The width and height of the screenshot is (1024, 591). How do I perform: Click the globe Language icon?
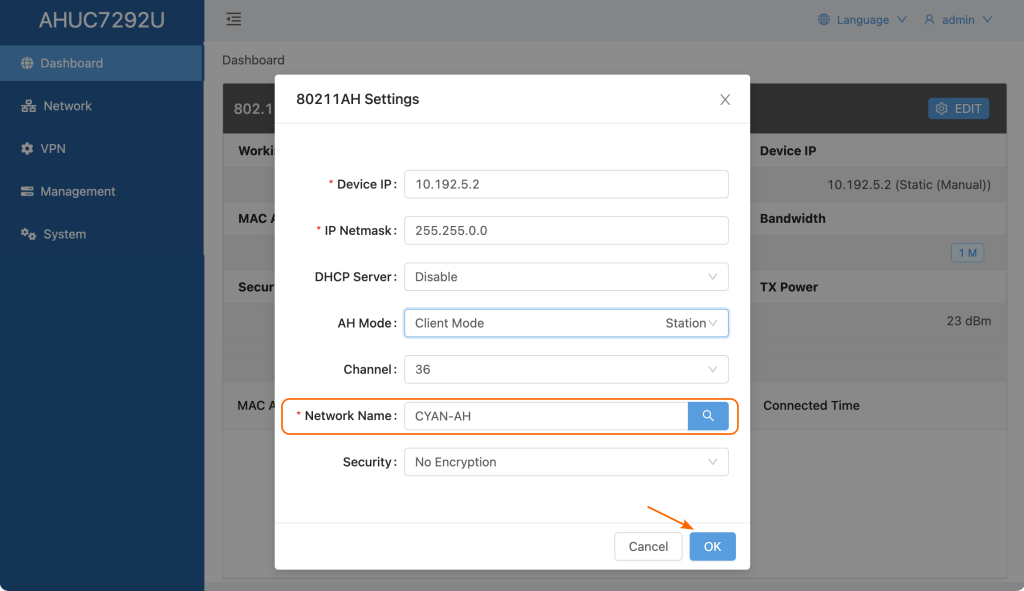(x=824, y=20)
